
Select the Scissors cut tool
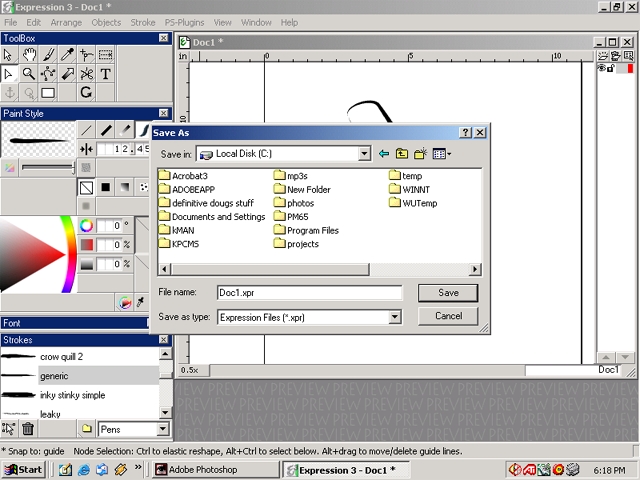pos(87,74)
